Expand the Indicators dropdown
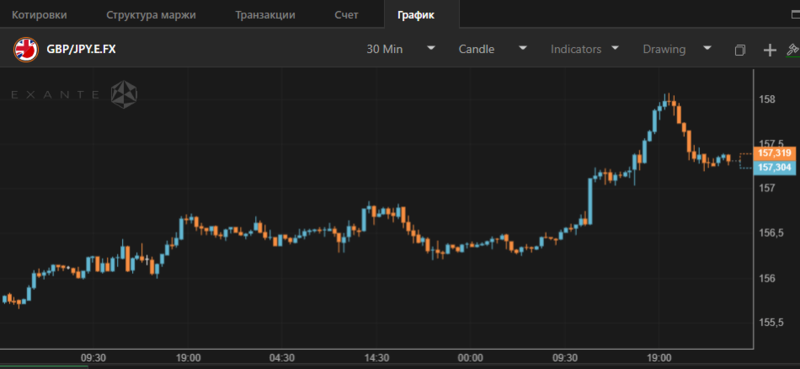Image resolution: width=800 pixels, height=369 pixels. [x=585, y=50]
